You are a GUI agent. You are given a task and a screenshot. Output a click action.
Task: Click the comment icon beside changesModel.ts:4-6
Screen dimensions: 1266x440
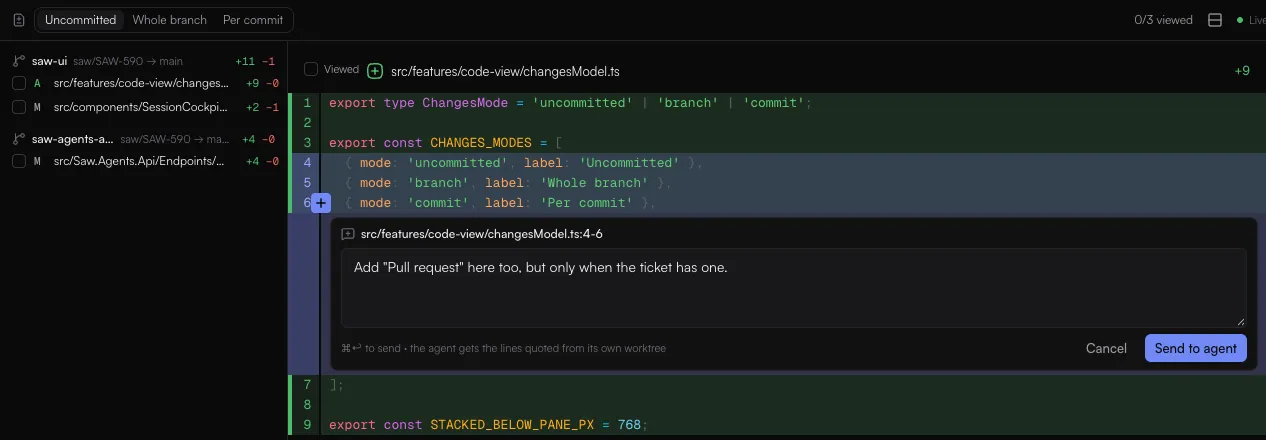pyautogui.click(x=348, y=234)
